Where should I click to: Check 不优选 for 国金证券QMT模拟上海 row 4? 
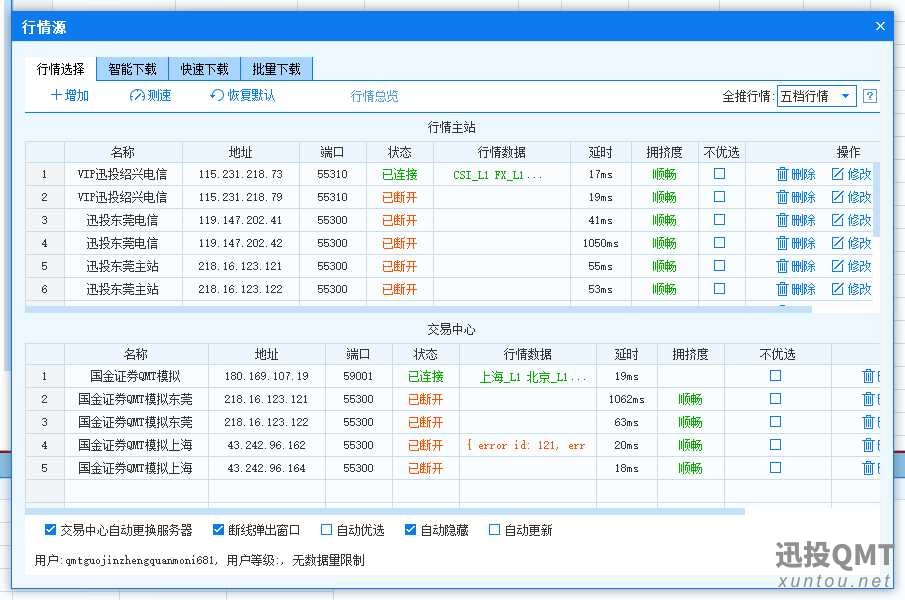[775, 445]
